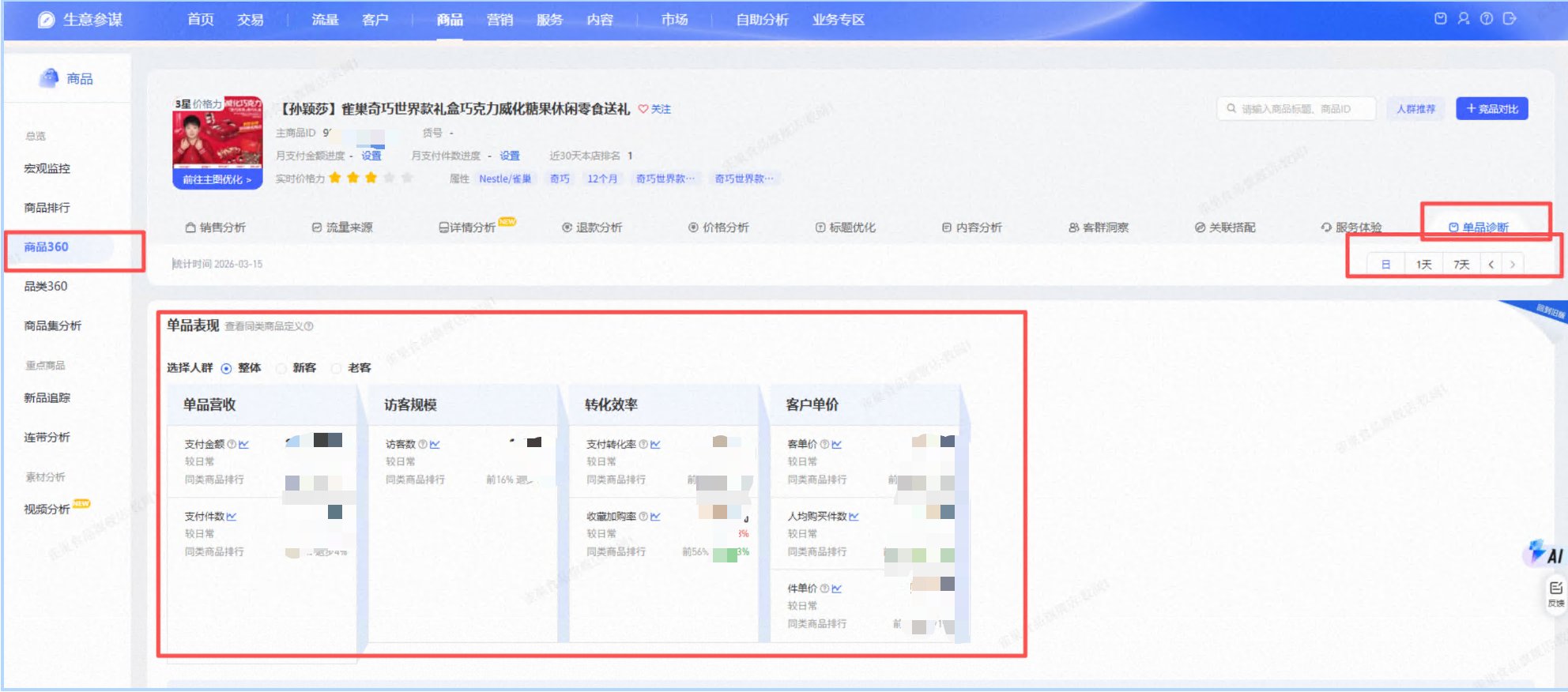1568x692 pixels.
Task: Open 商品排行 in the left sidebar
Action: coord(47,208)
